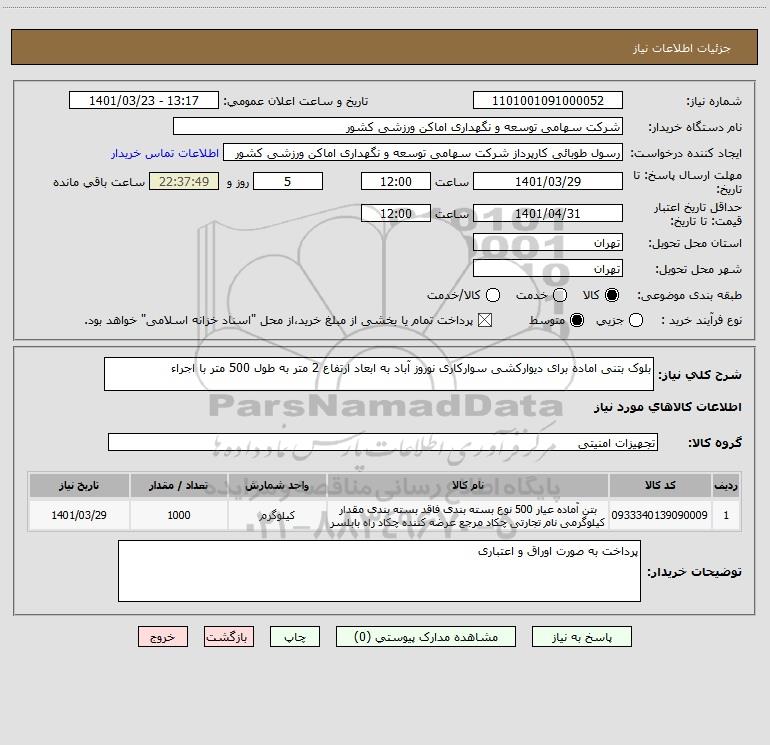Click the تاریخ نیاز column header

click(x=79, y=485)
